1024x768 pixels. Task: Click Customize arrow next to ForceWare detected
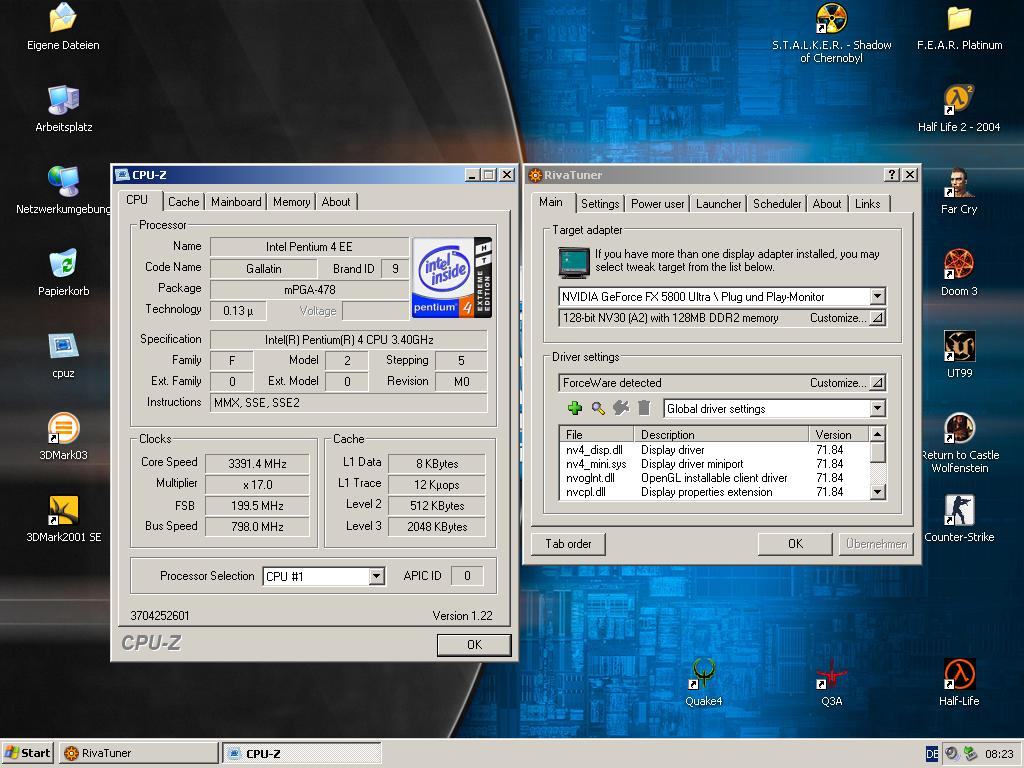[x=877, y=383]
